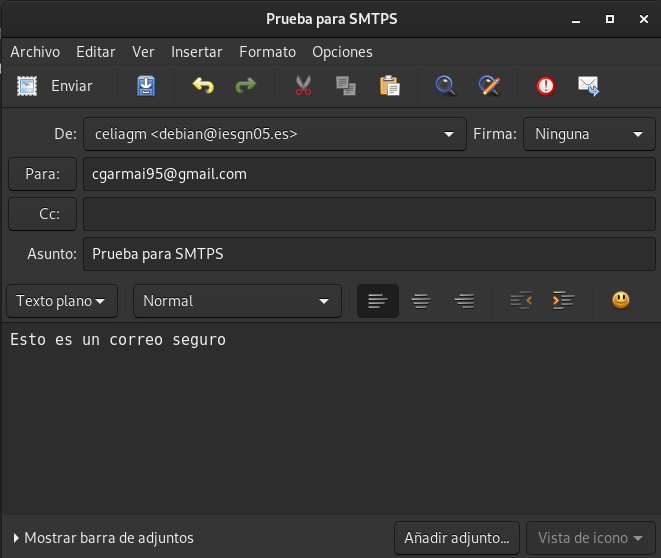Toggle right text alignment

(464, 300)
